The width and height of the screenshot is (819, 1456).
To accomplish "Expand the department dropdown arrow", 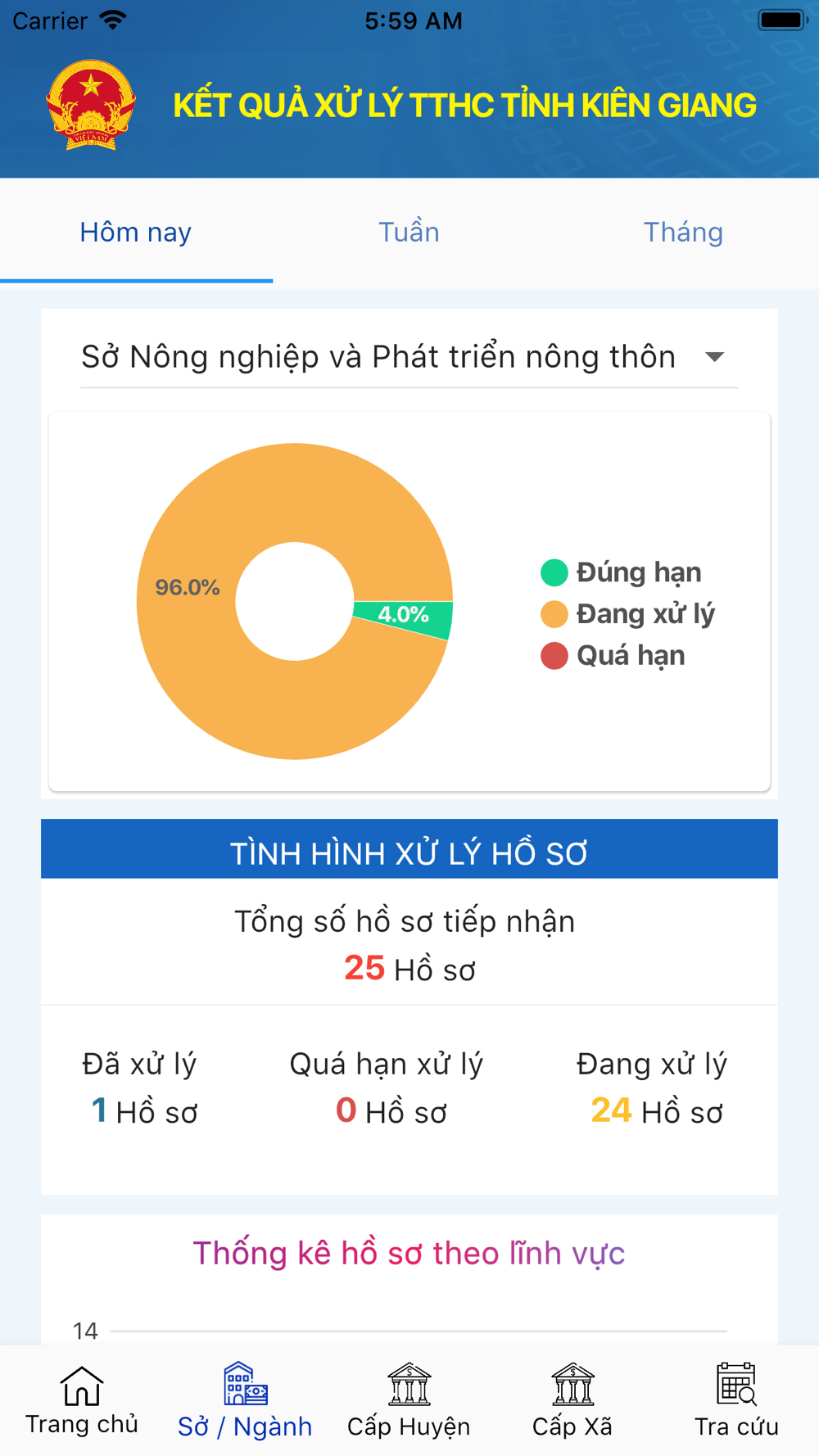I will [714, 357].
